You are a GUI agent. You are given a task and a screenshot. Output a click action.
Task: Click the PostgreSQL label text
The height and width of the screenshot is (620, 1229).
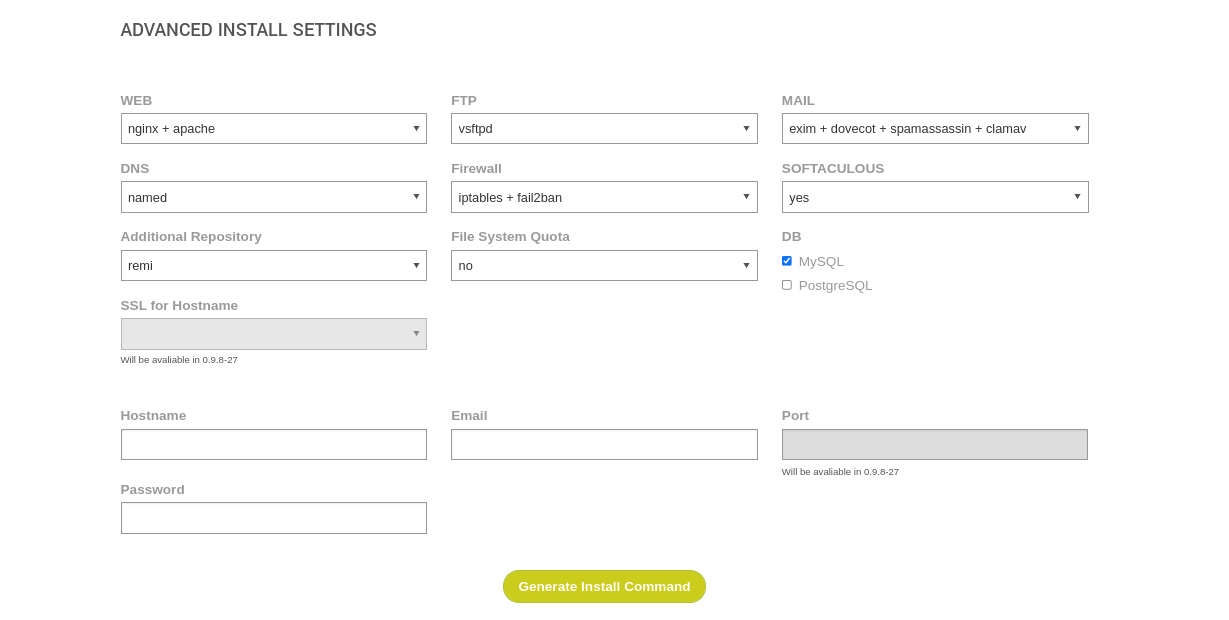click(x=835, y=285)
